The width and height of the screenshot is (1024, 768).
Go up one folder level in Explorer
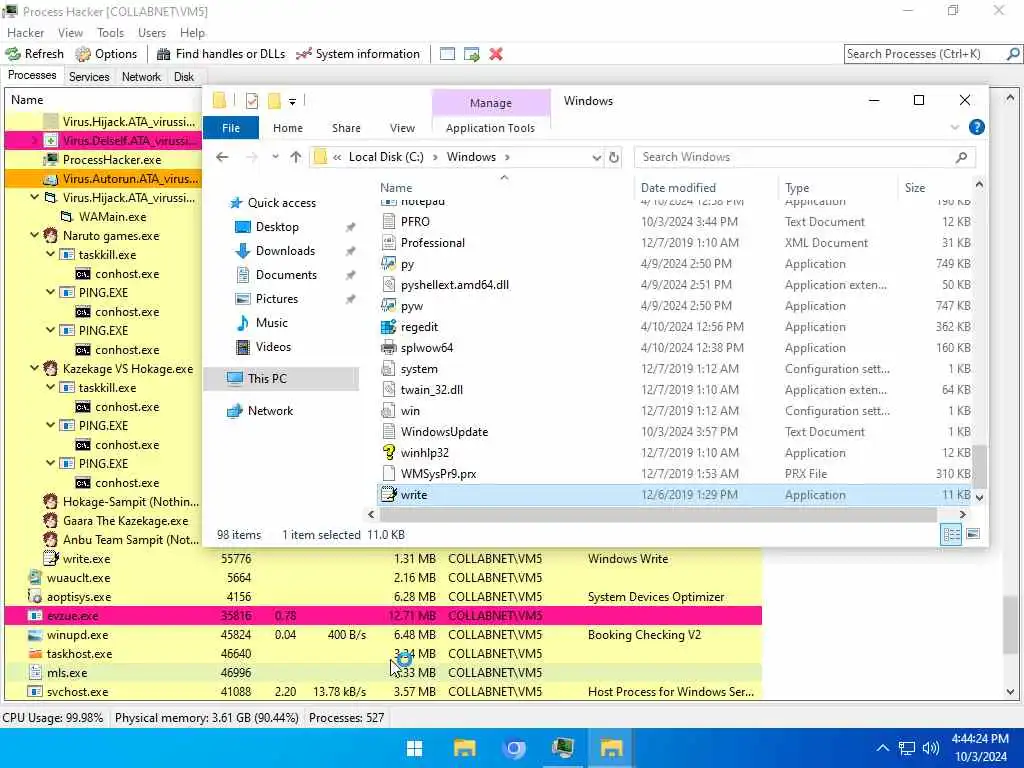click(x=296, y=157)
